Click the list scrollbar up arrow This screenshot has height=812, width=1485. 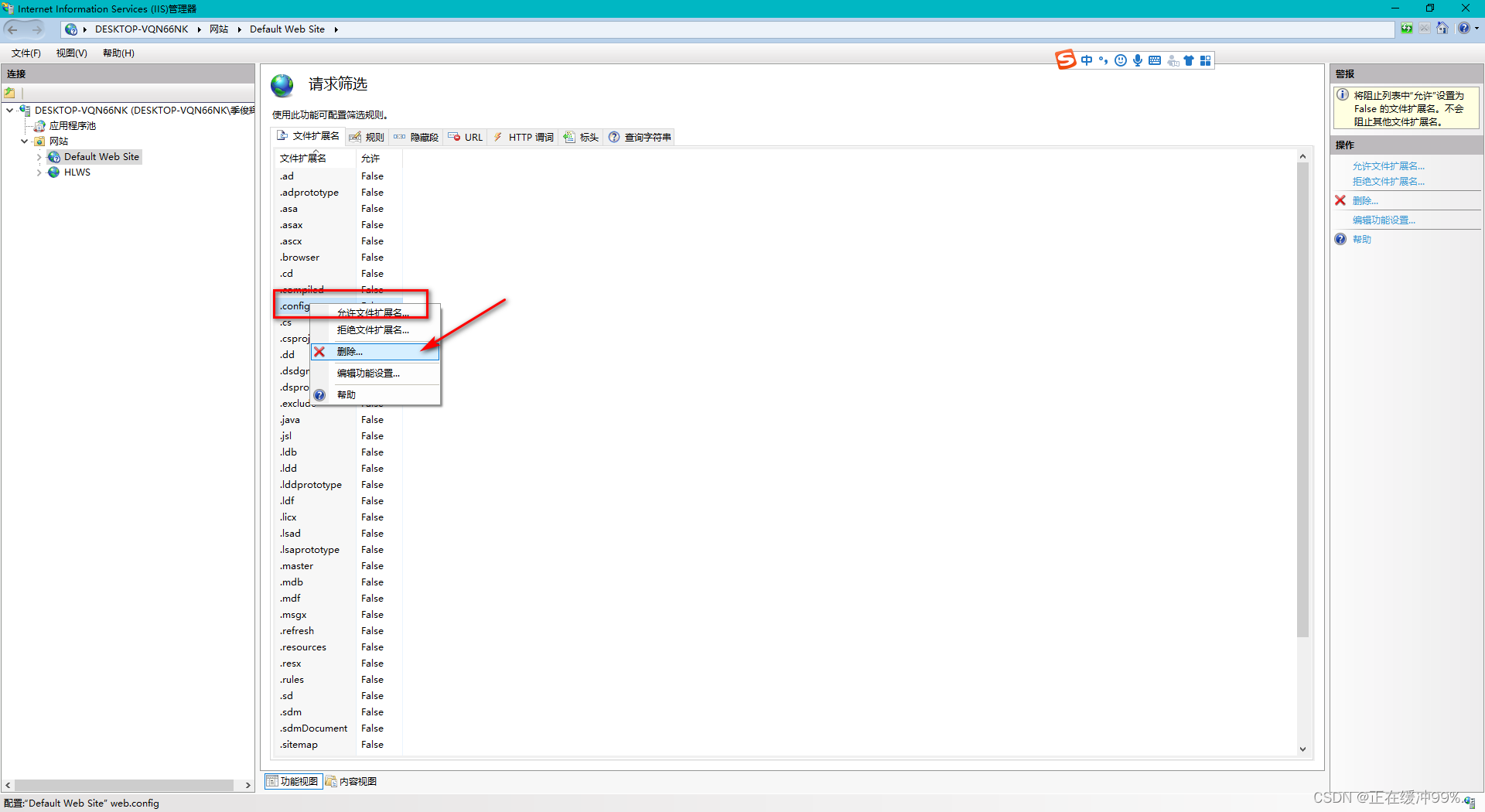coord(1302,156)
